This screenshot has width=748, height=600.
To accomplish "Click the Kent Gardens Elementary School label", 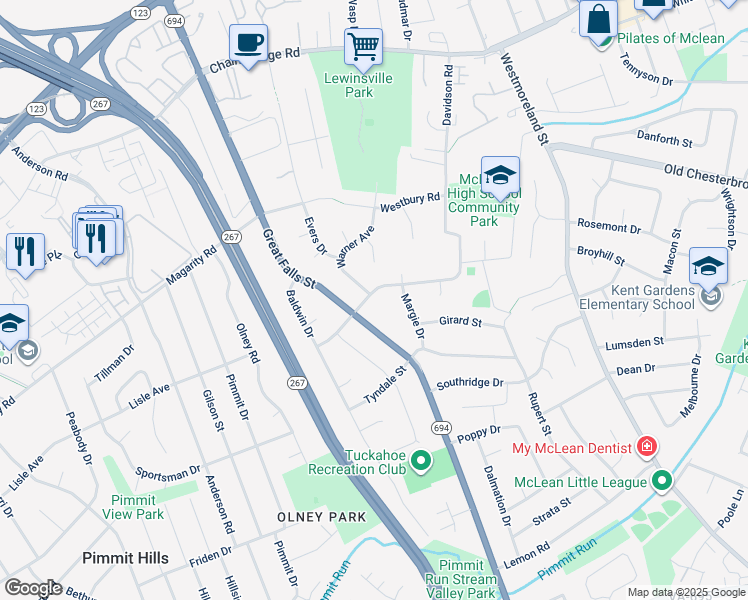I will click(x=637, y=297).
